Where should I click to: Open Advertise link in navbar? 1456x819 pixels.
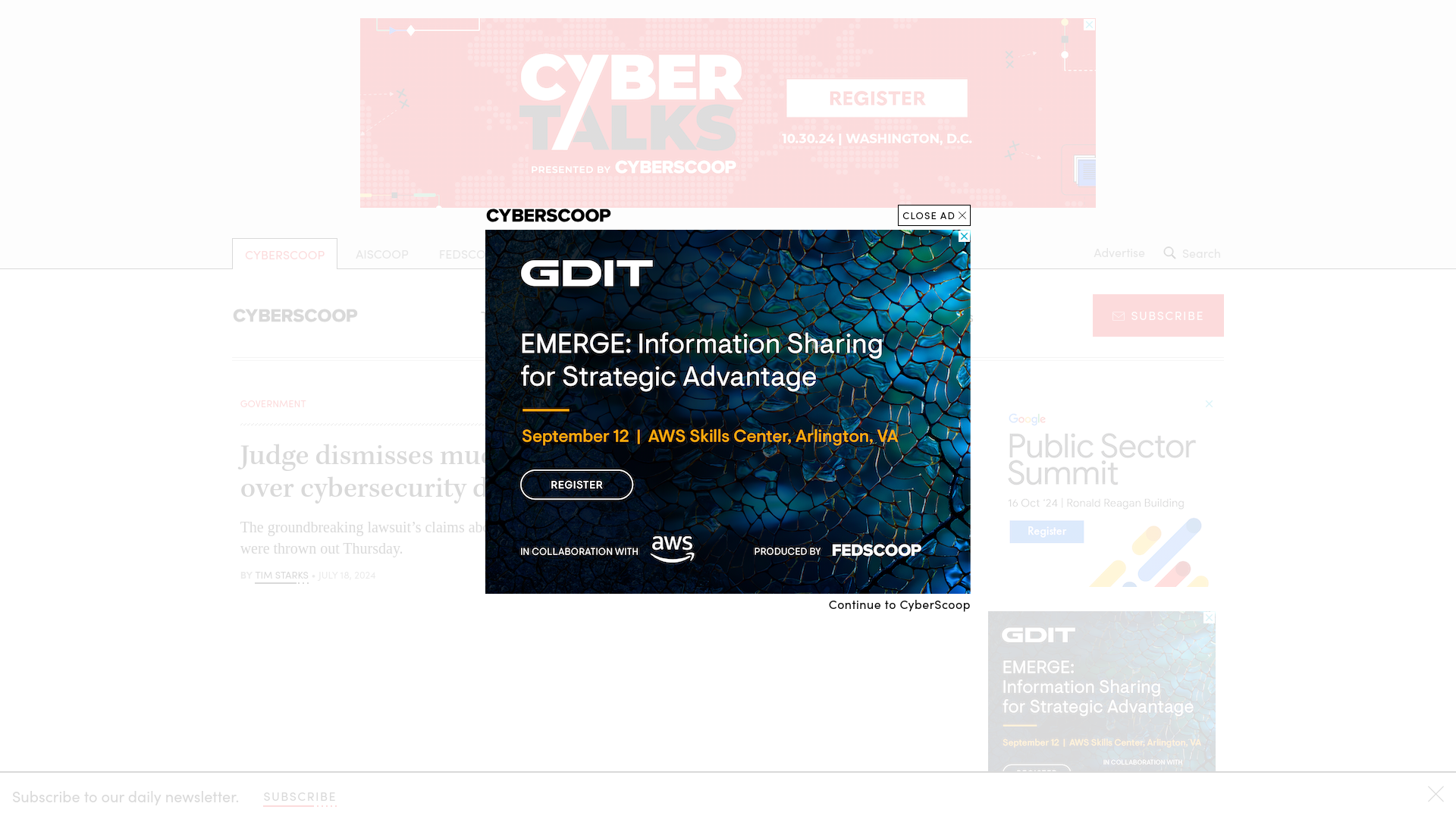[1118, 252]
